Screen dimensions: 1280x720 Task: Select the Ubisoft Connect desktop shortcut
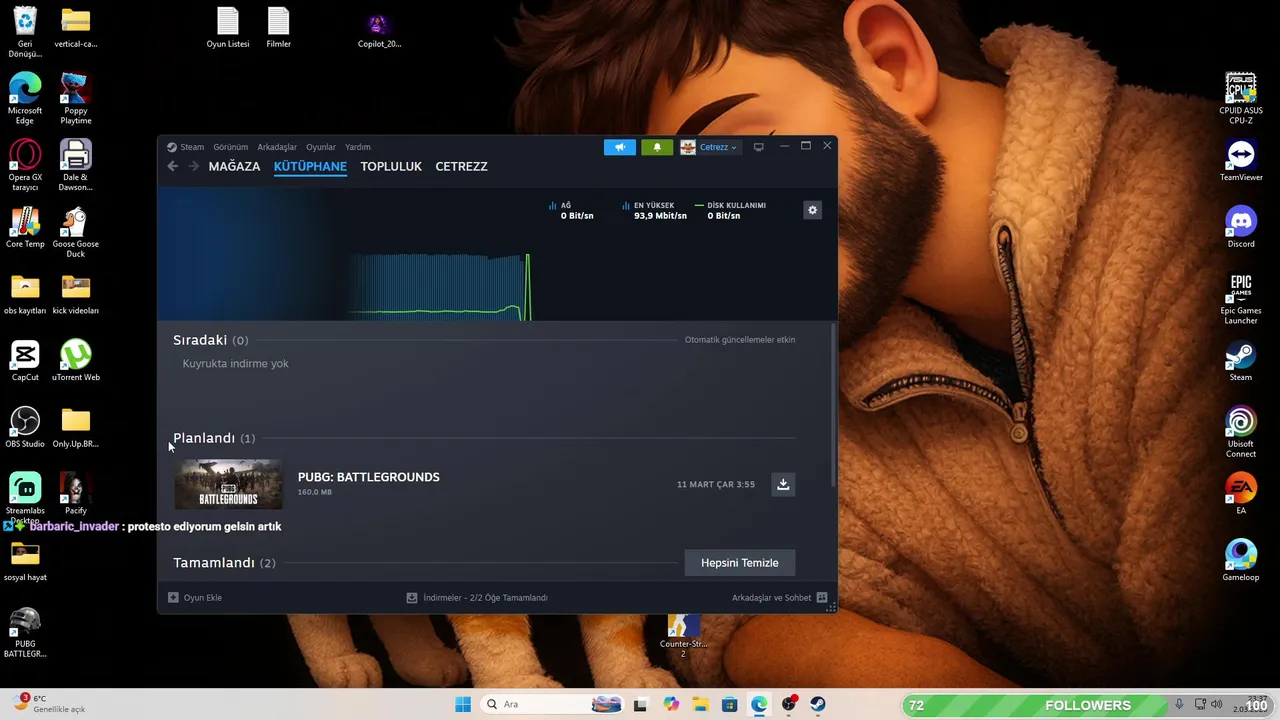tap(1241, 432)
